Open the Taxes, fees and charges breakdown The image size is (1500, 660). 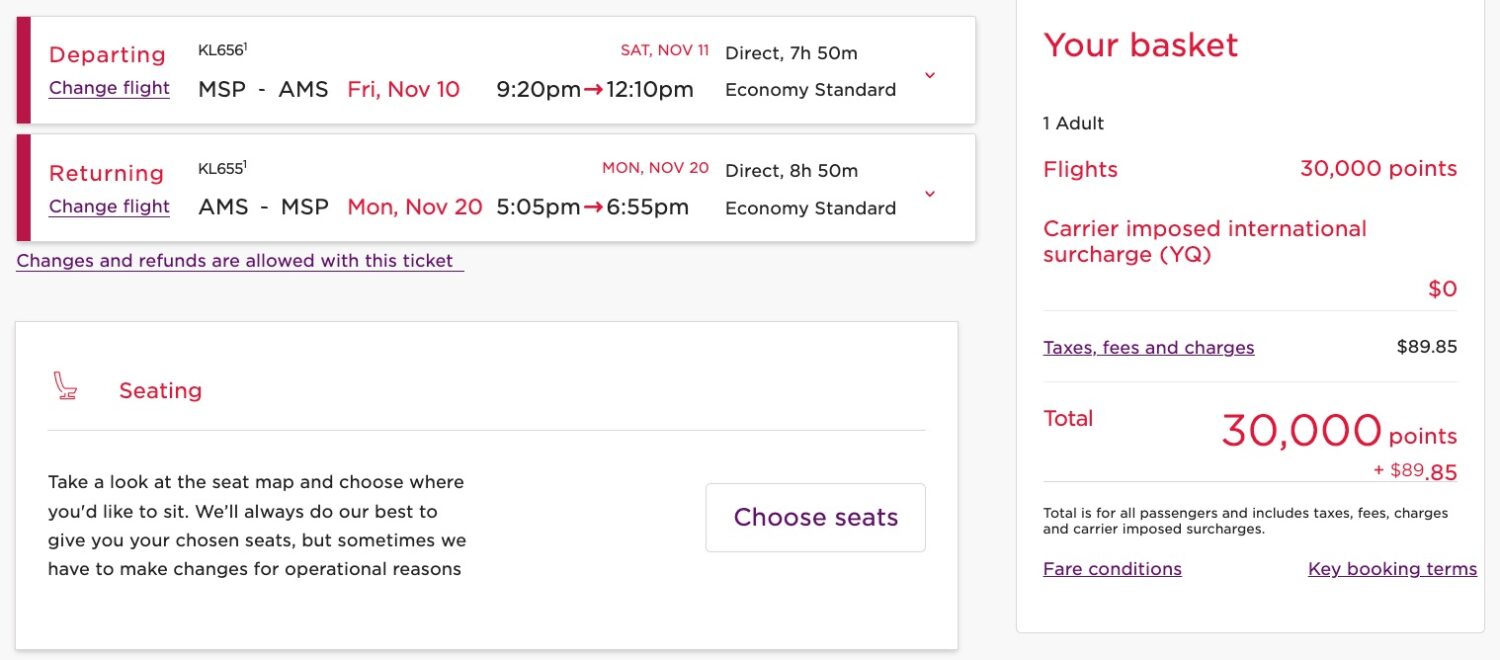pos(1148,346)
